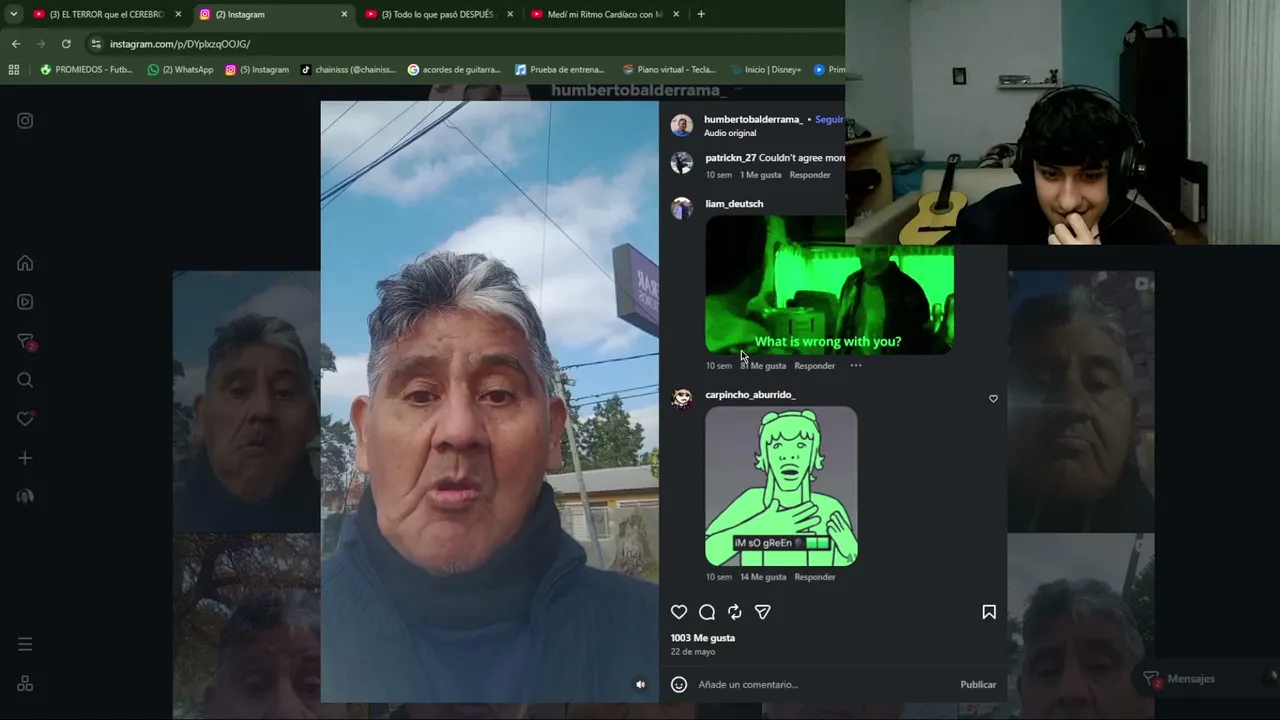Open the 'Prueba de entrena...' bookmark
This screenshot has height=720, width=1280.
point(560,70)
